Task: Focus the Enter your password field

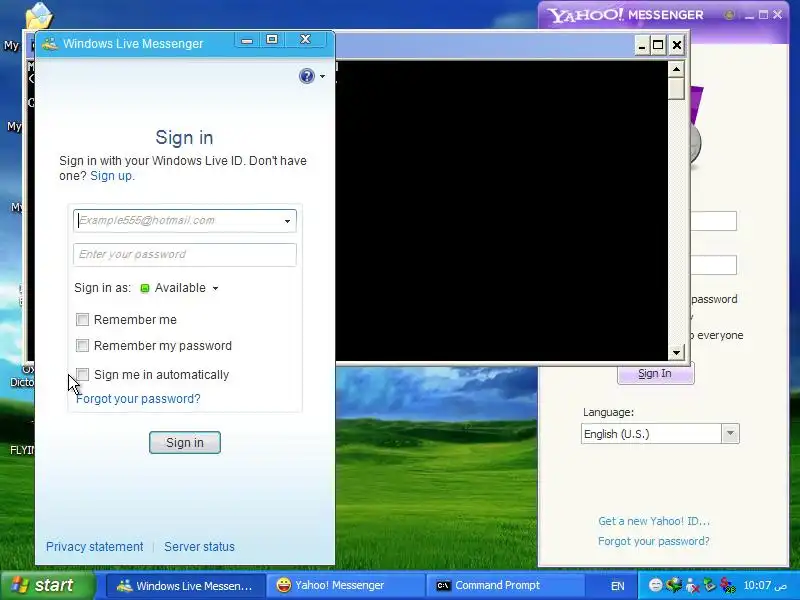Action: point(185,255)
